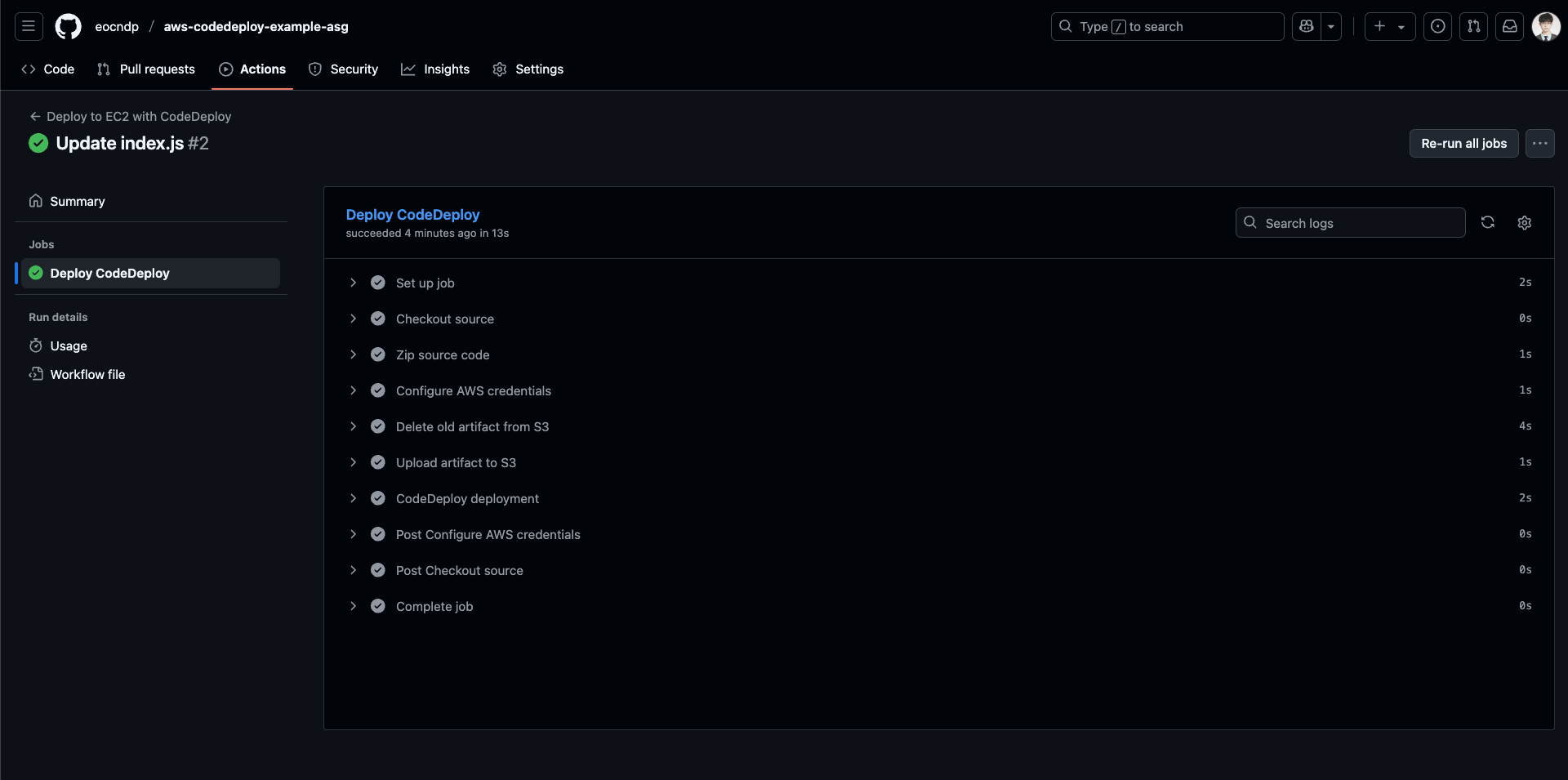Click the success check icon for Checkout source
Image resolution: width=1568 pixels, height=780 pixels.
tap(378, 319)
